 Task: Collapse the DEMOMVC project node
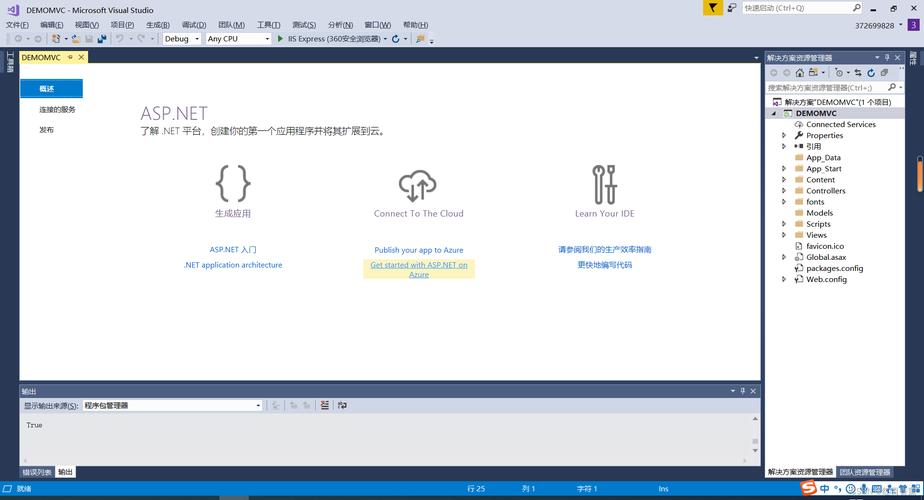coord(774,113)
